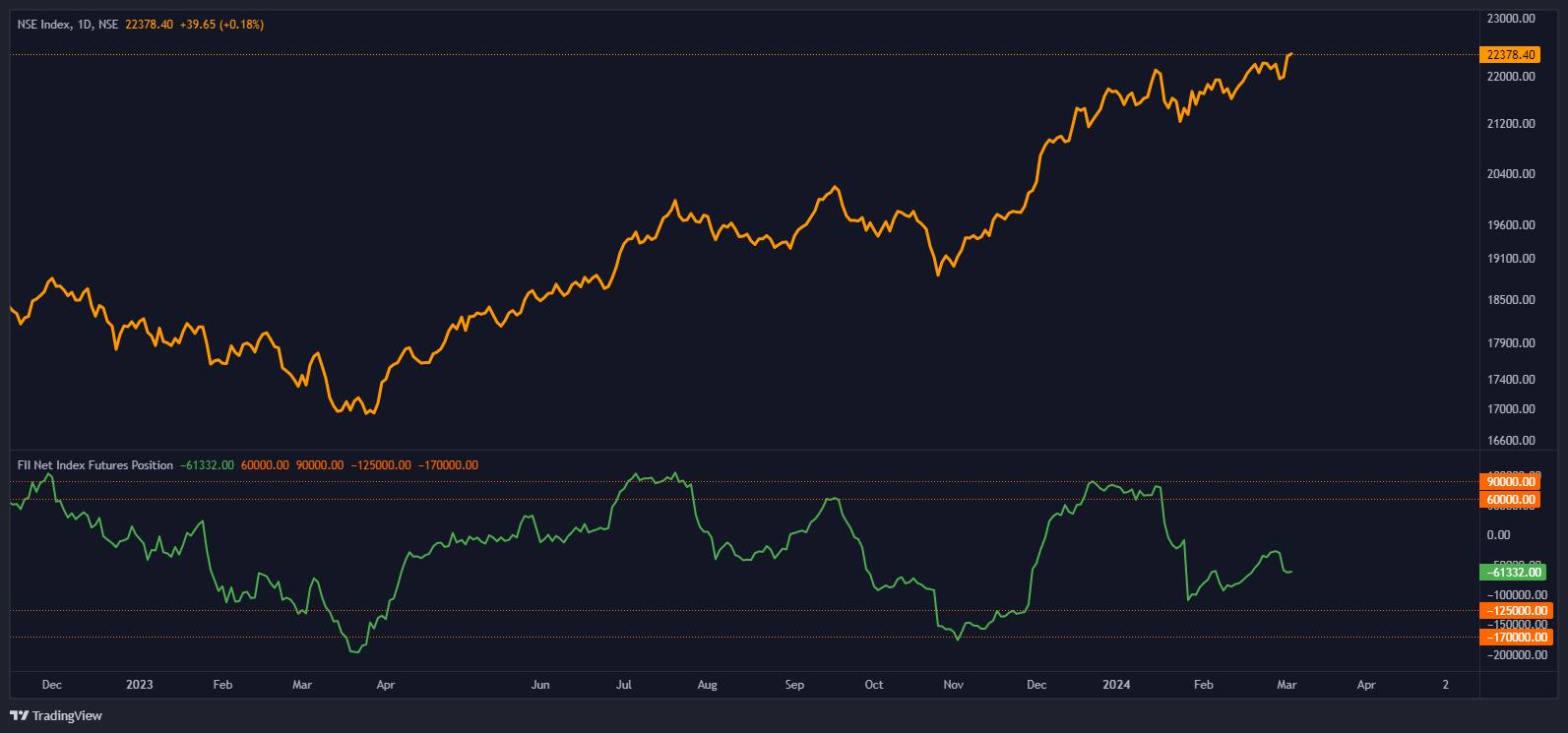1568x733 pixels.
Task: Select the FII Net Index Futures Position legend
Action: pos(95,464)
